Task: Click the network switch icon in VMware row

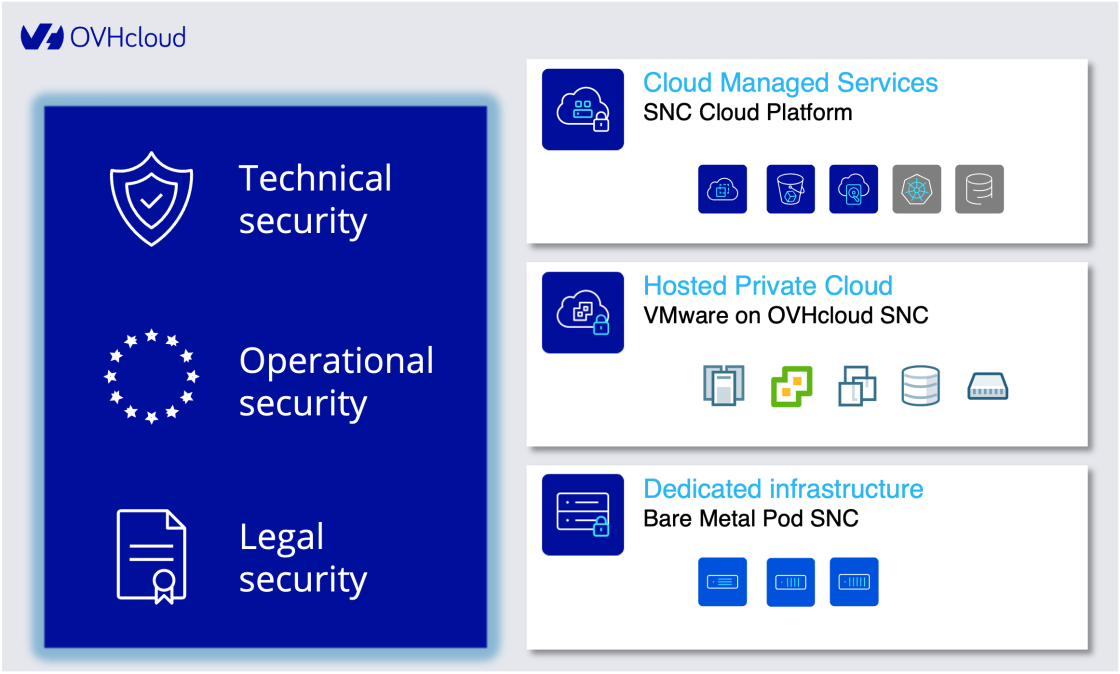Action: pyautogui.click(x=990, y=387)
